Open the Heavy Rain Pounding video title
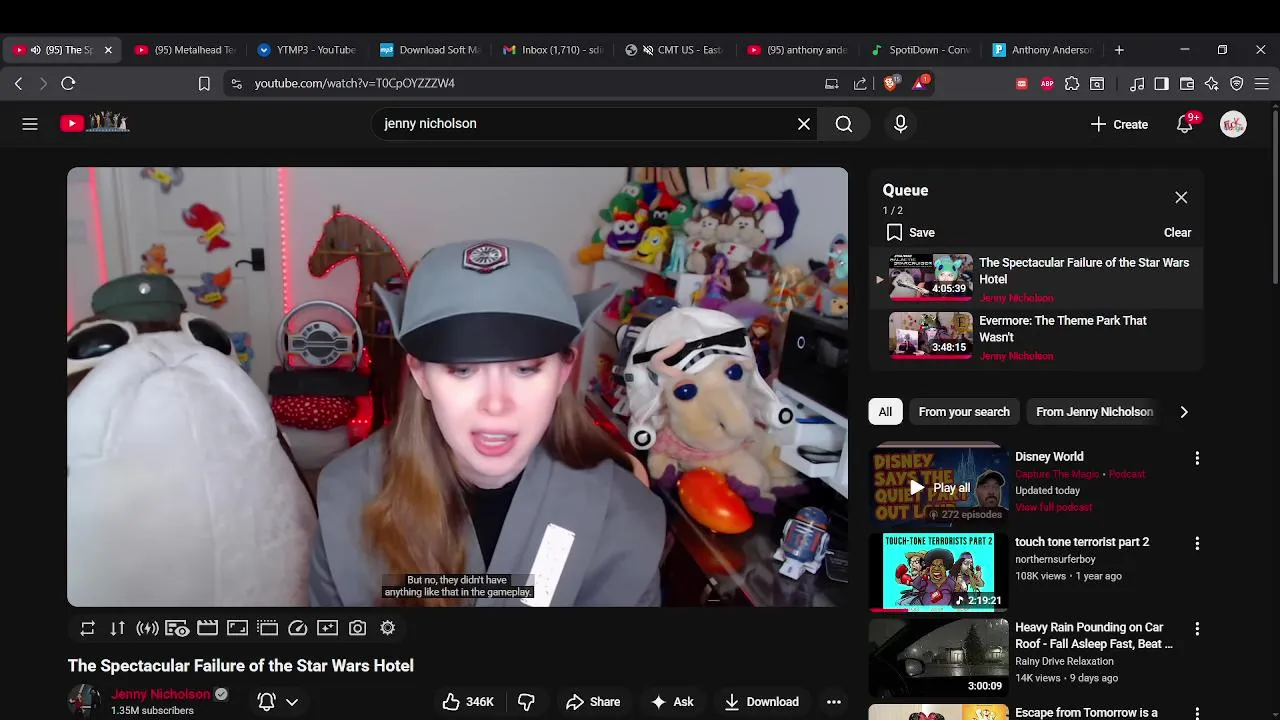The height and width of the screenshot is (720, 1280). (1094, 636)
